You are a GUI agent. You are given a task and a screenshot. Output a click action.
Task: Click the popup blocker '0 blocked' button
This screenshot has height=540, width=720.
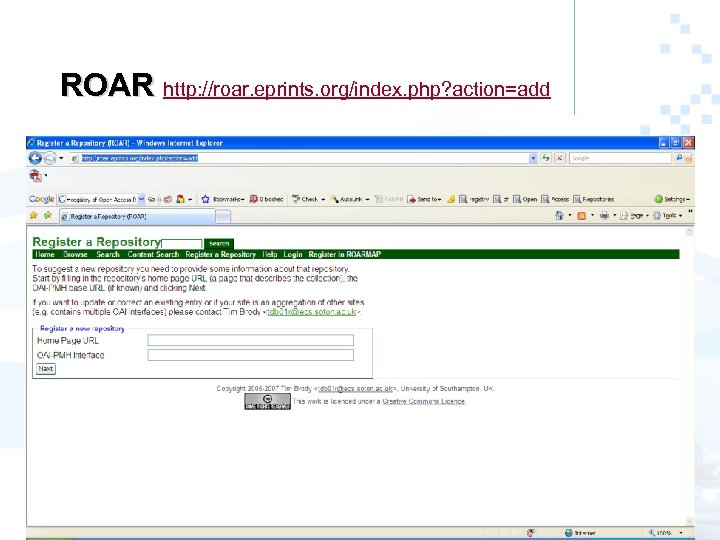266,199
